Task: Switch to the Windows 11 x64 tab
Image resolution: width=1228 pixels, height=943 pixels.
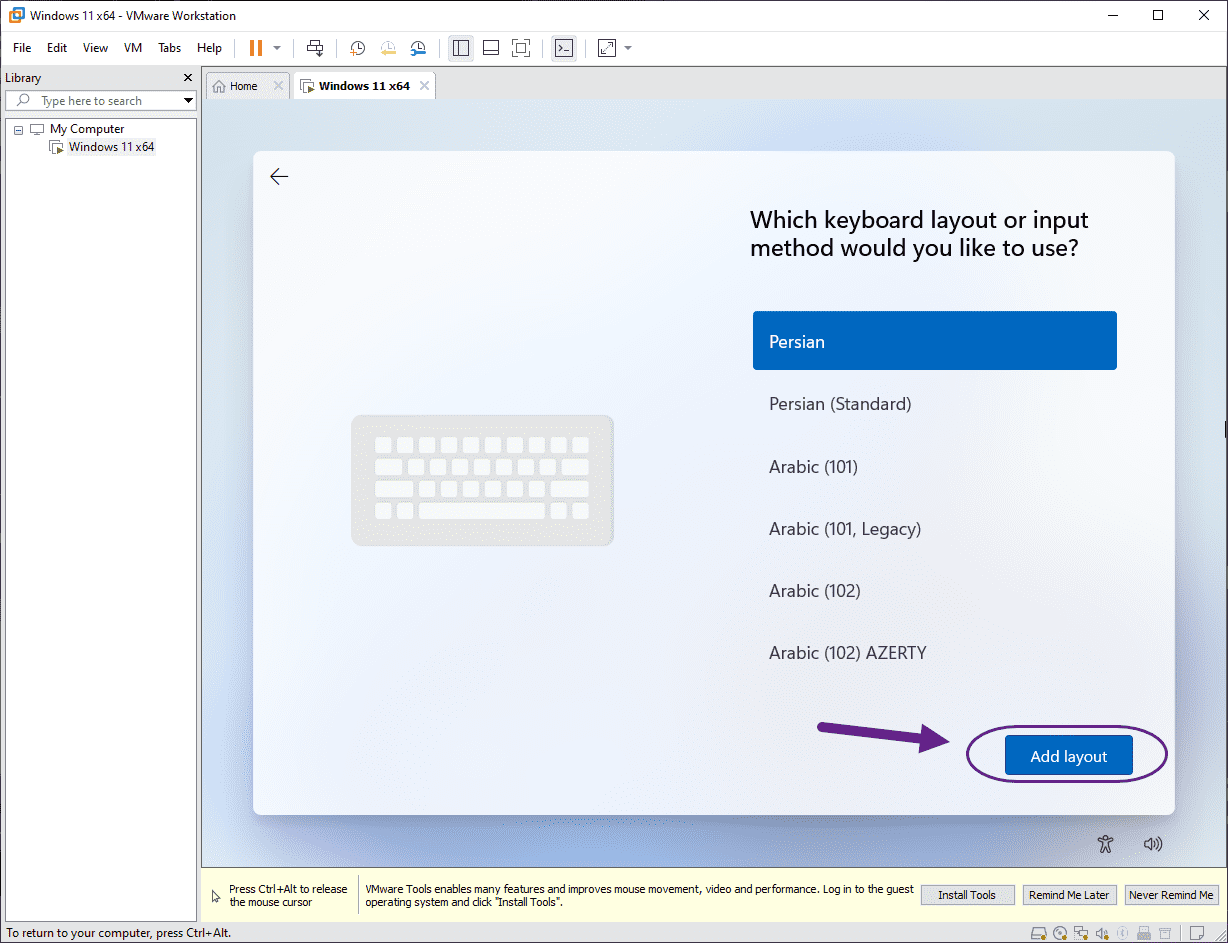Action: click(364, 86)
